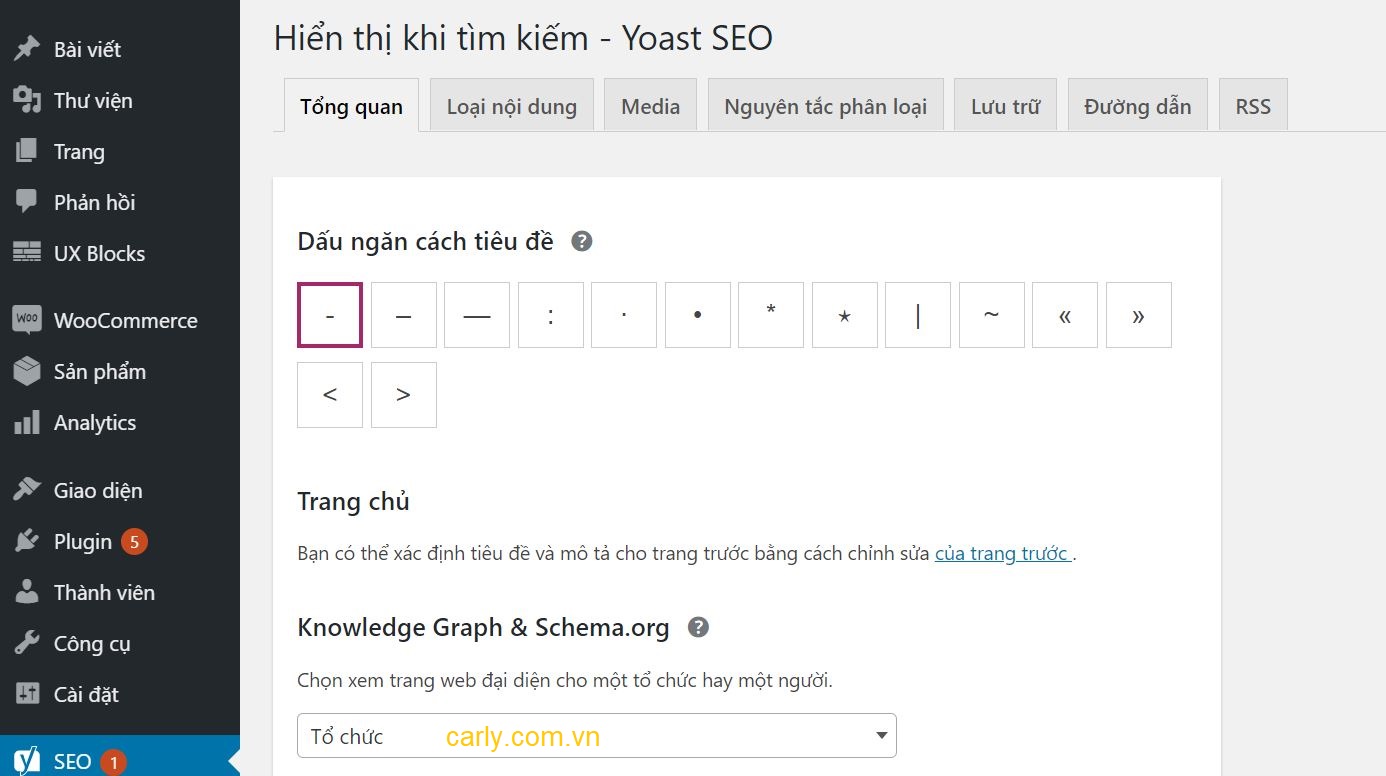Click the SEO notification badge

coord(113,762)
